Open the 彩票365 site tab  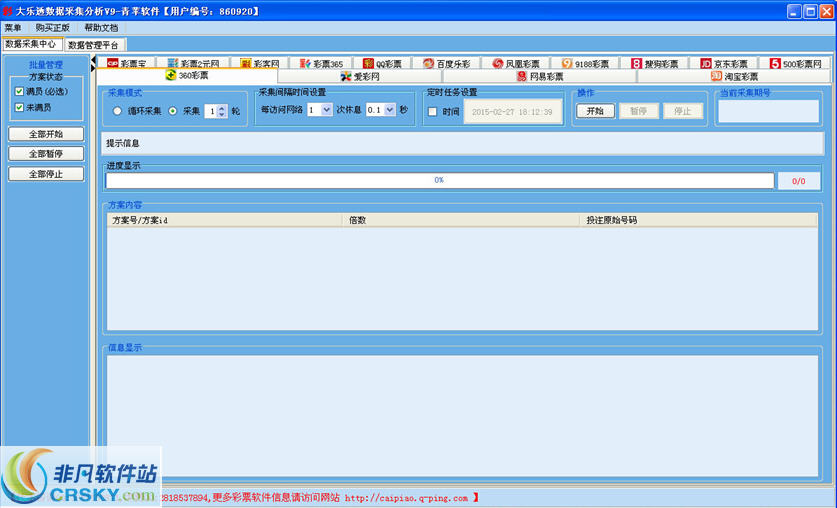pos(321,63)
